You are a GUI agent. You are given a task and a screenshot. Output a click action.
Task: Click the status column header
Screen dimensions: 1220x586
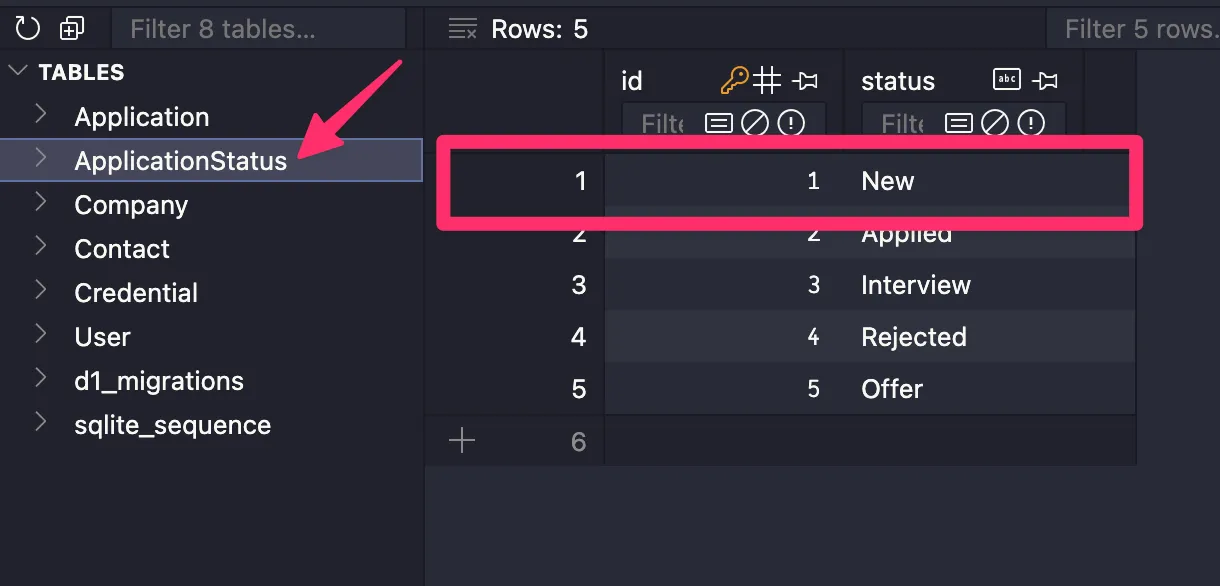pyautogui.click(x=898, y=81)
